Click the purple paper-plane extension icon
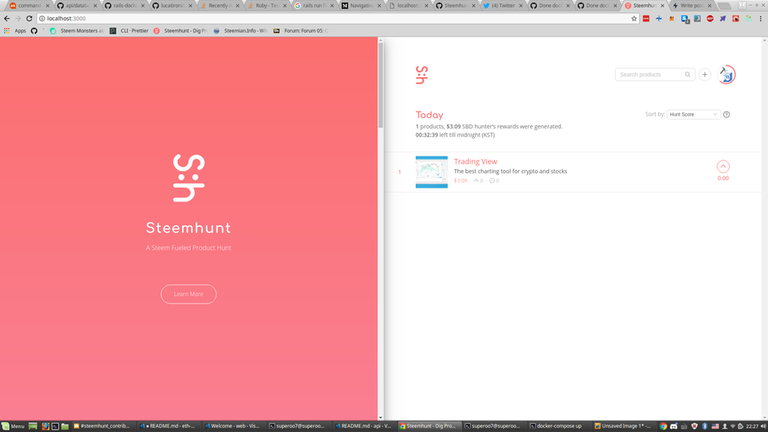The image size is (768, 432). point(722,19)
